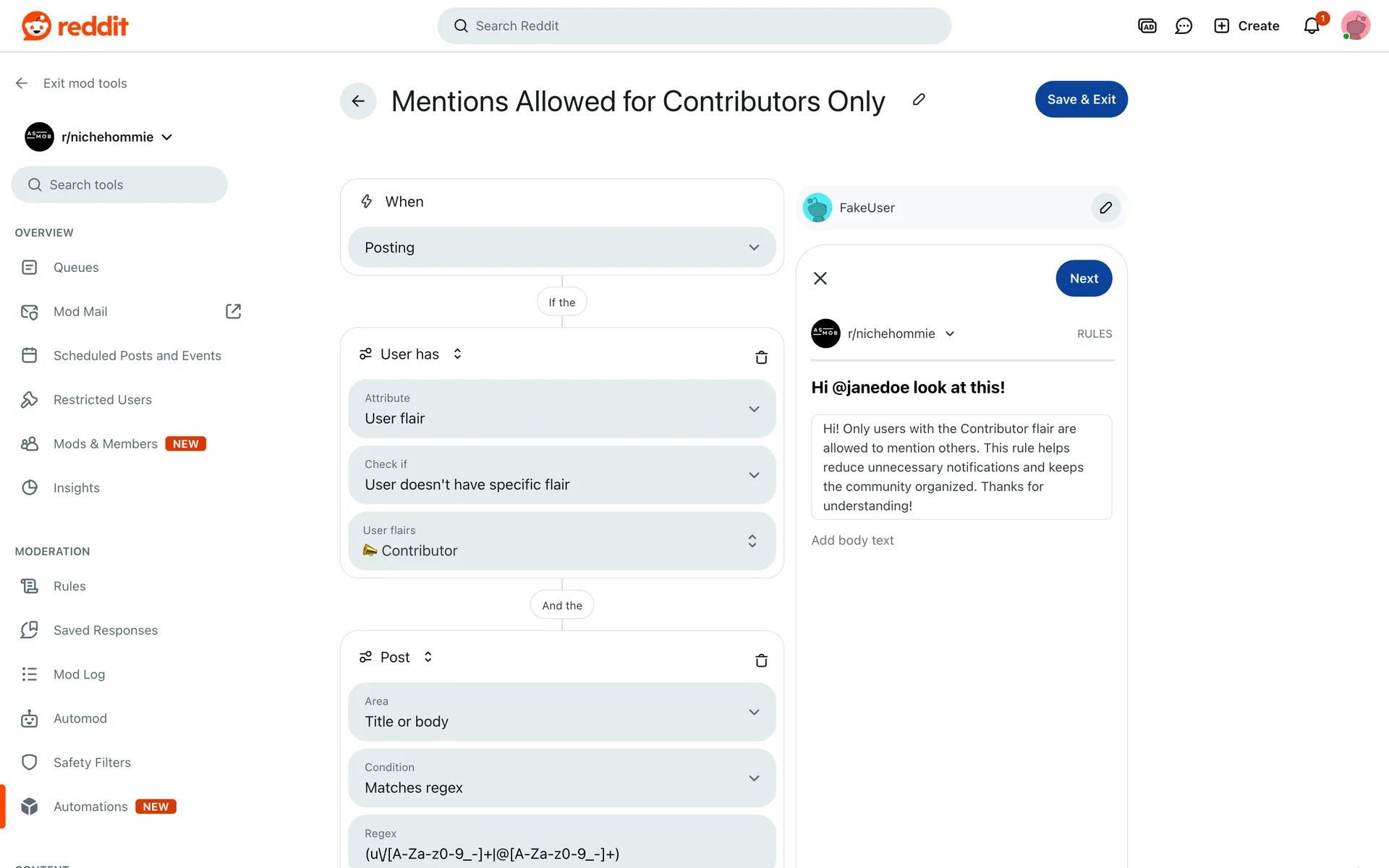This screenshot has width=1389, height=868.
Task: Expand the Posting trigger dropdown
Action: (x=561, y=247)
